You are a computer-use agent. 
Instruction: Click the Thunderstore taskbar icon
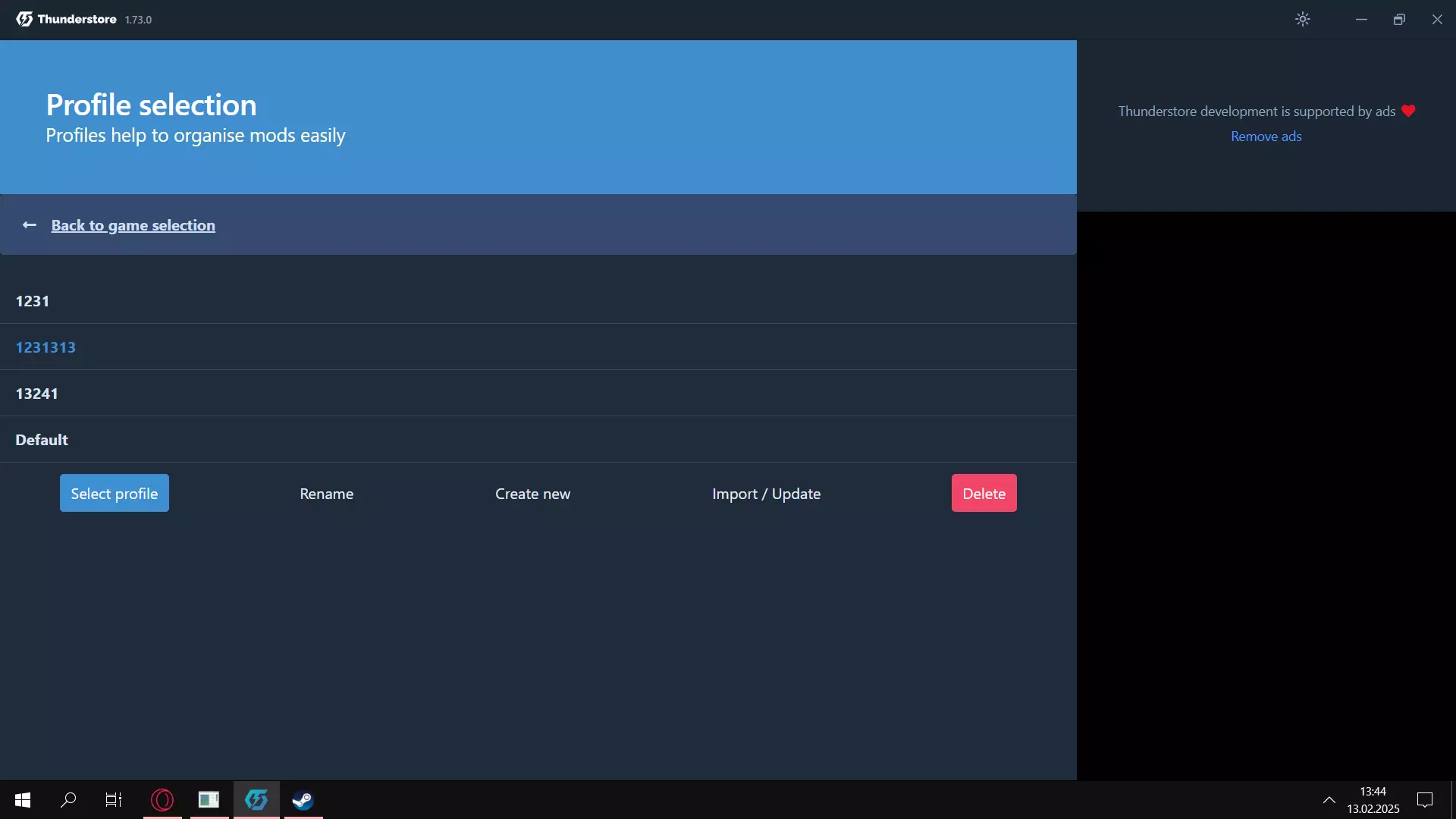click(256, 800)
